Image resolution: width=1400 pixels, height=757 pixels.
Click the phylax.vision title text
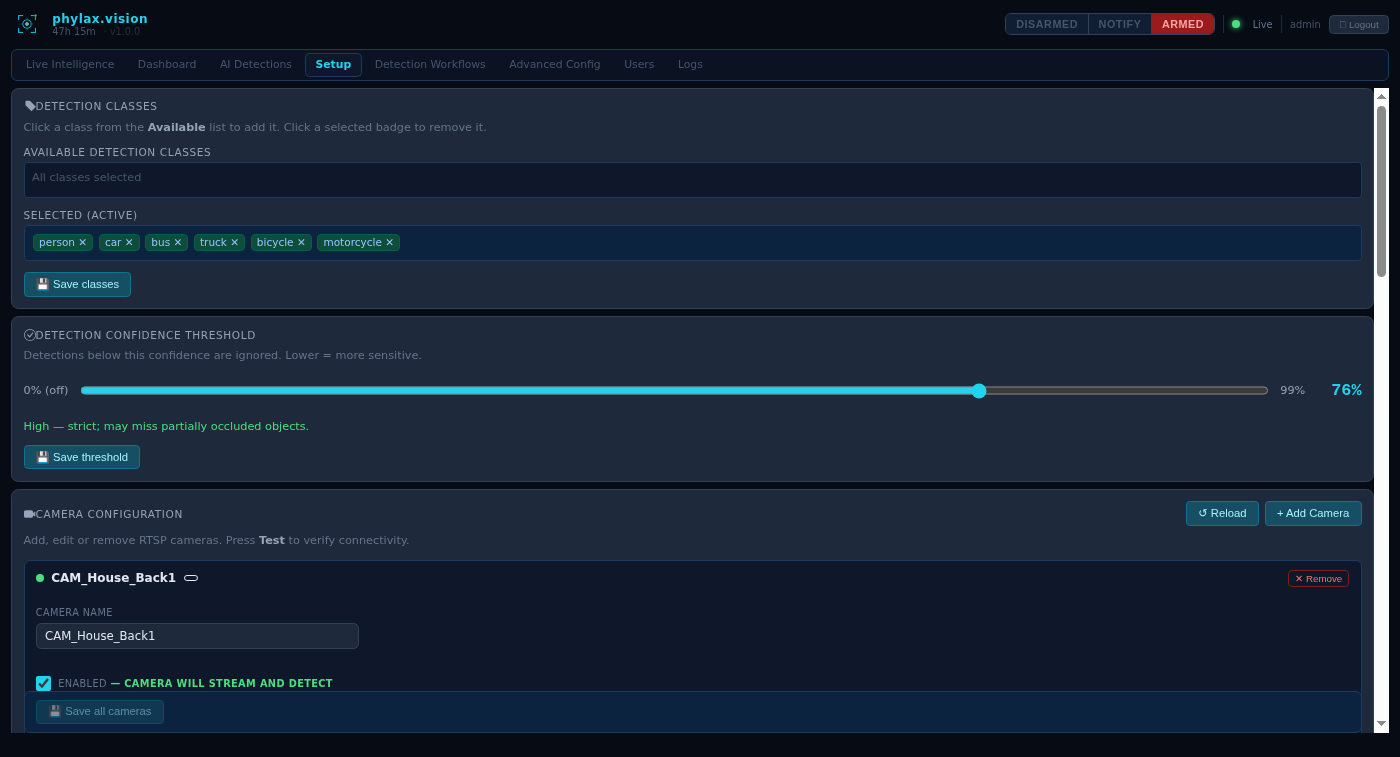(100, 18)
